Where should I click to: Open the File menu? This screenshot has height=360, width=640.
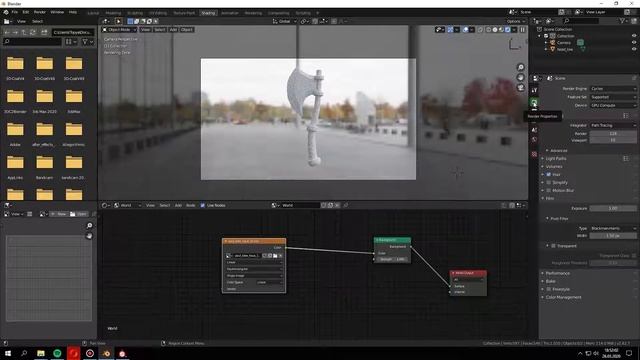pos(15,12)
